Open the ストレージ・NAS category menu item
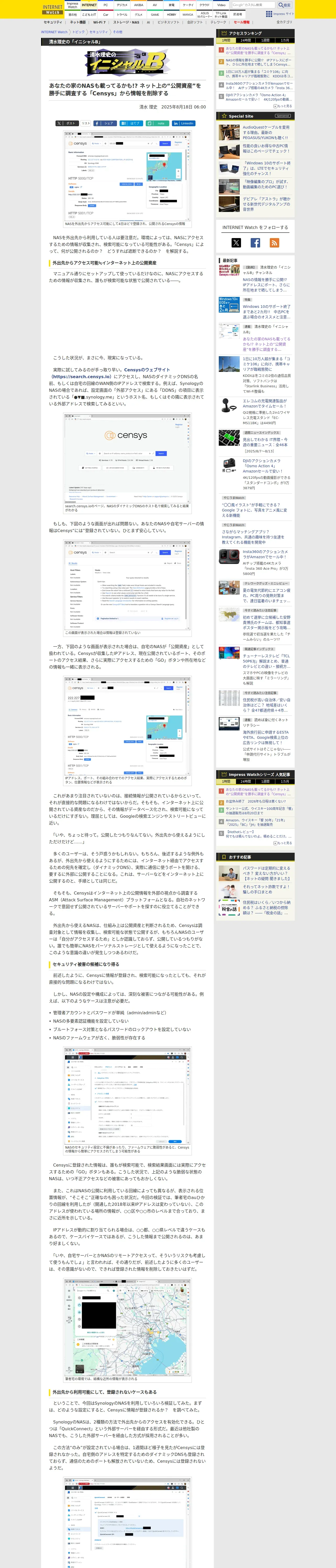This screenshot has height=1568, width=336. (126, 22)
